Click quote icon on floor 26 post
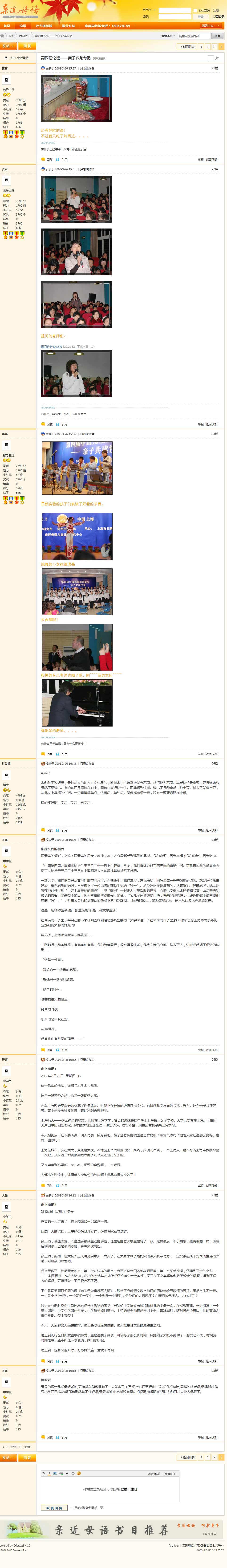Image resolution: width=227 pixels, height=1568 pixels. (58, 1185)
